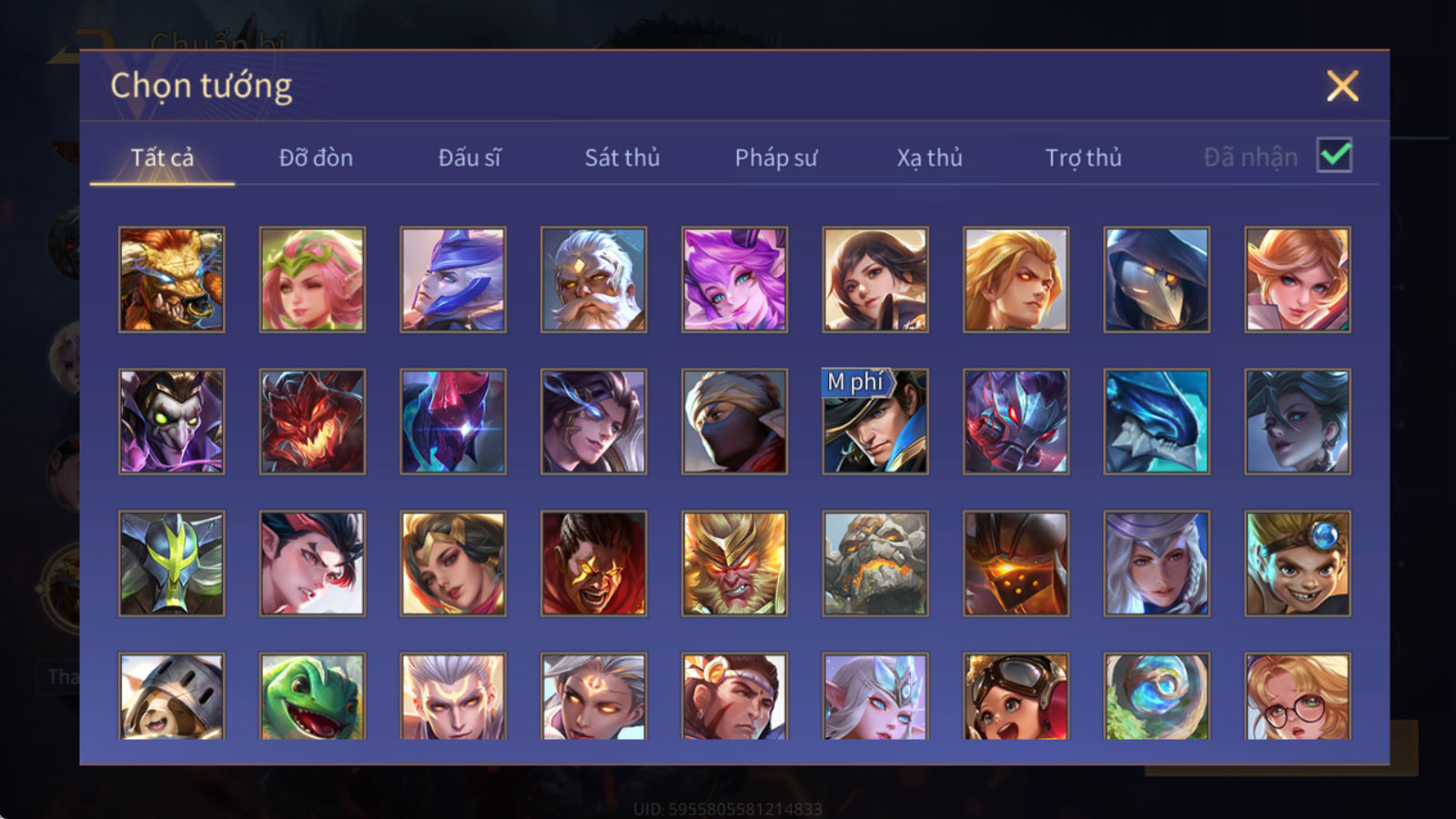Select the pink-haired elf girl hero
1456x819 pixels.
coord(312,279)
